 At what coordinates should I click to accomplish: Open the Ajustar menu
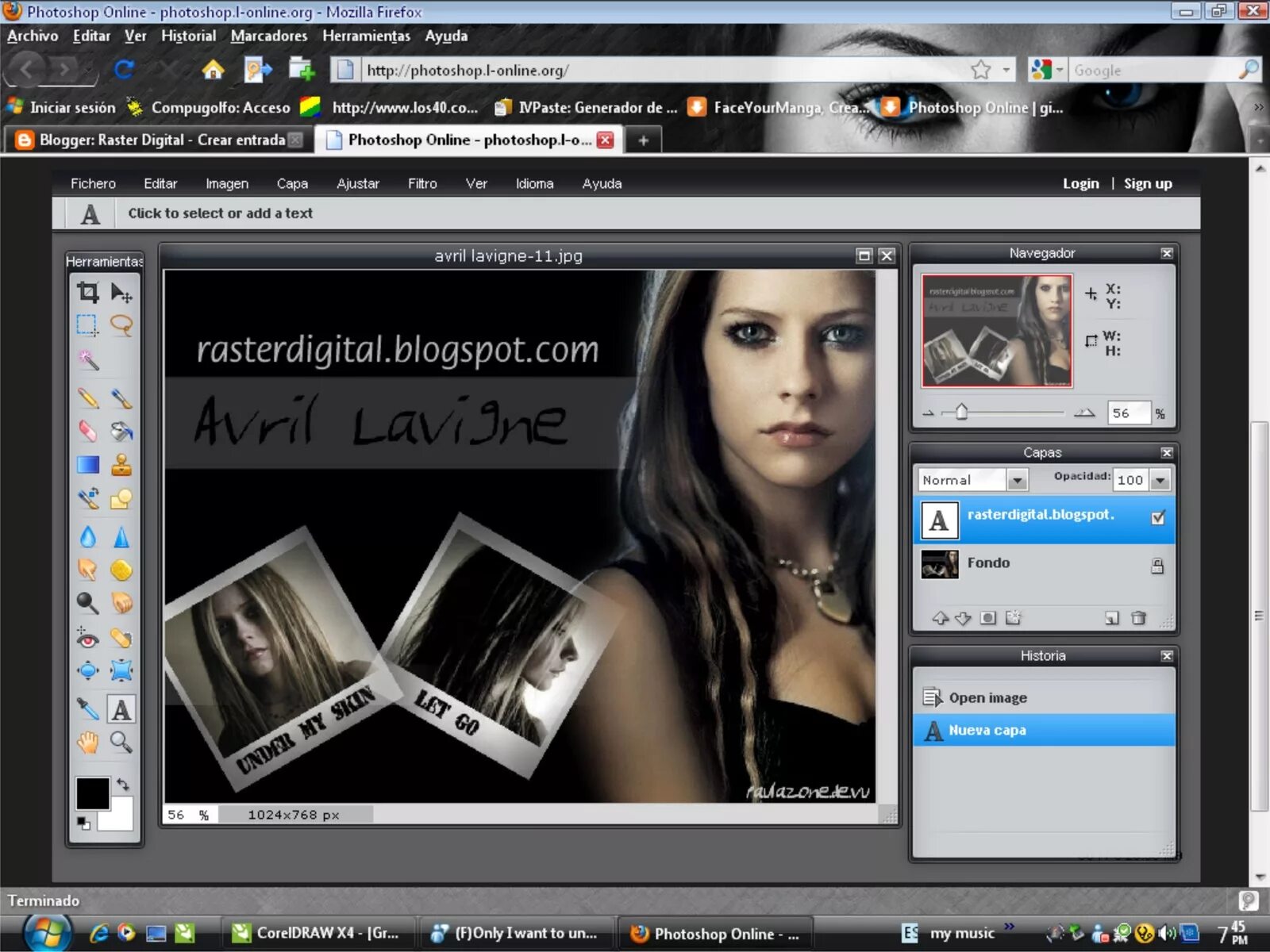click(358, 183)
